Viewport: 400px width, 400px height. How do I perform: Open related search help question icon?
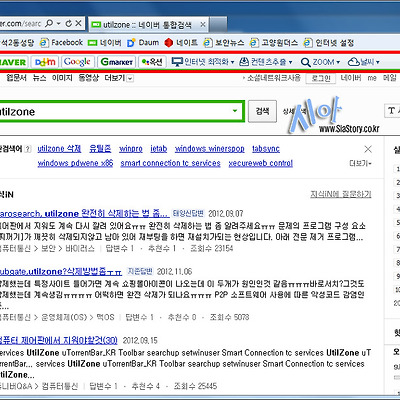[28, 149]
